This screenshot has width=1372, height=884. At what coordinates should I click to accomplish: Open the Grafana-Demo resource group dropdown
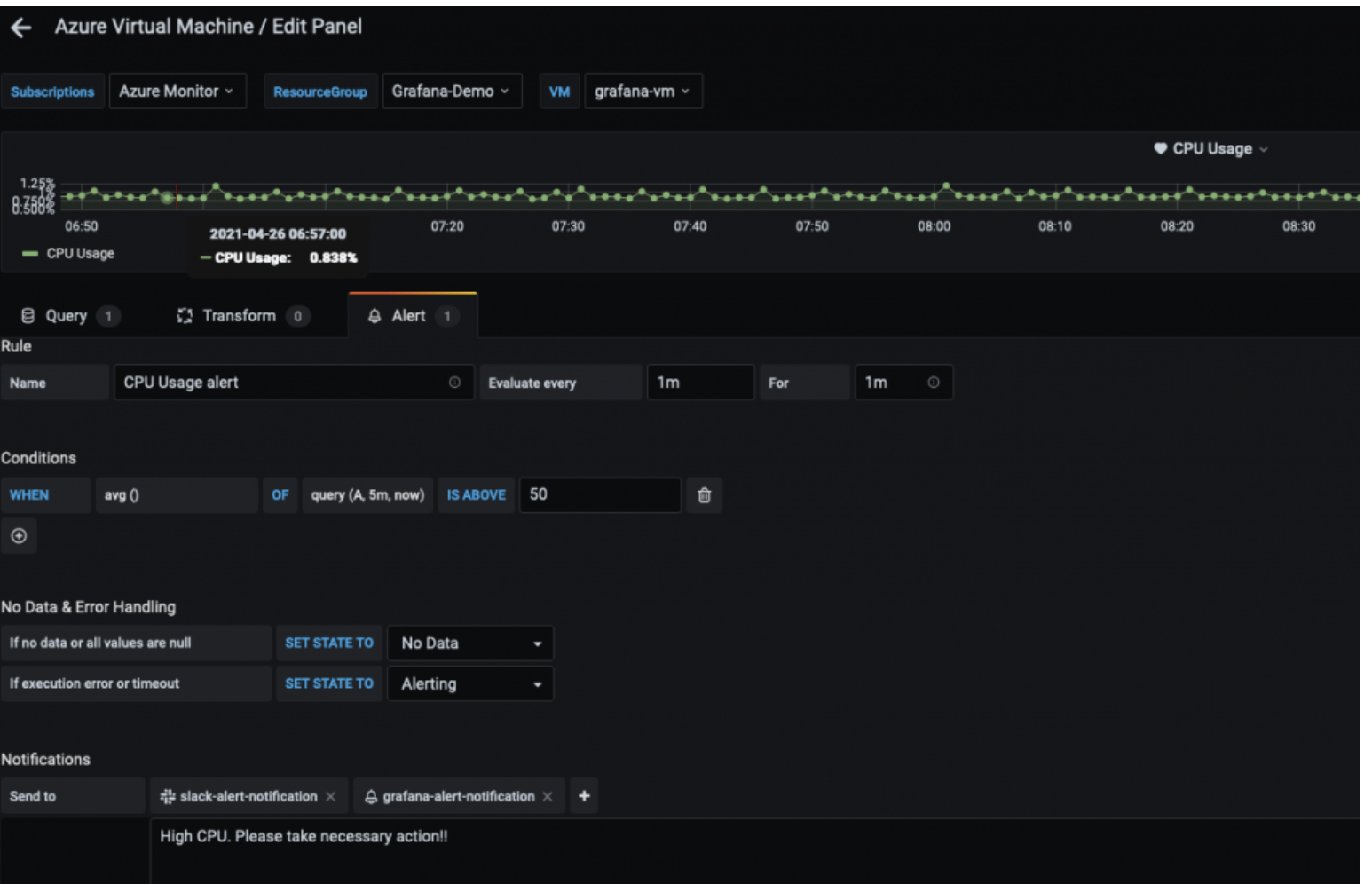click(452, 91)
